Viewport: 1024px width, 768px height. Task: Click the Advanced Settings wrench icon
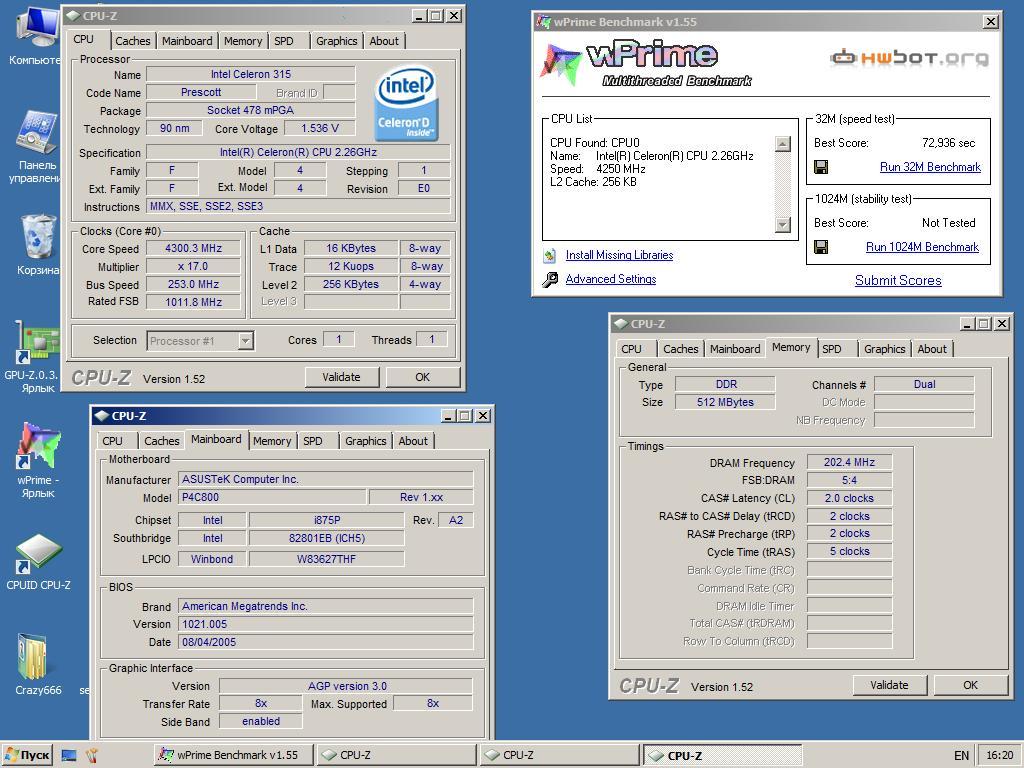[550, 280]
